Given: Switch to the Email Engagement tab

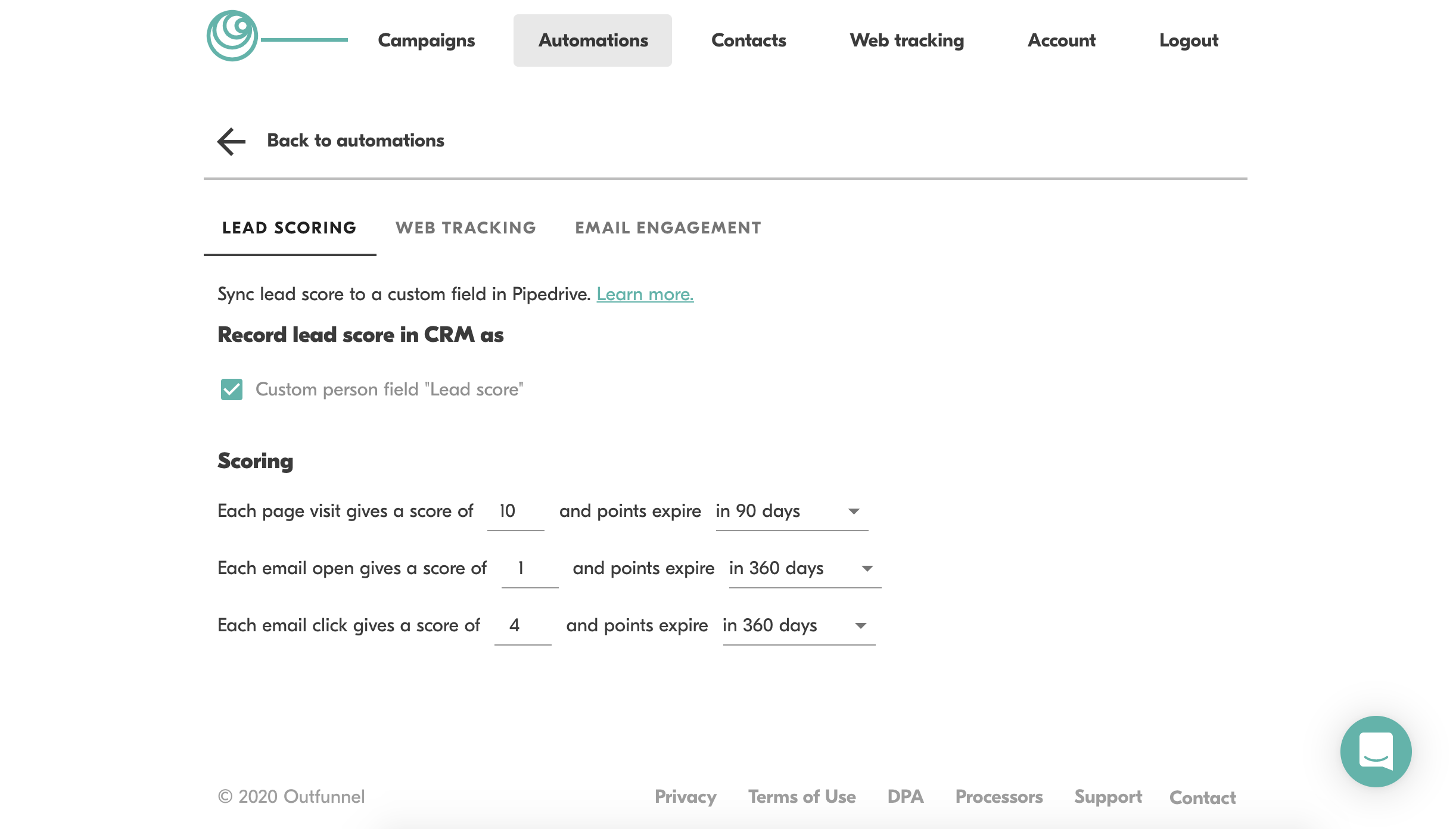Looking at the screenshot, I should pos(668,228).
